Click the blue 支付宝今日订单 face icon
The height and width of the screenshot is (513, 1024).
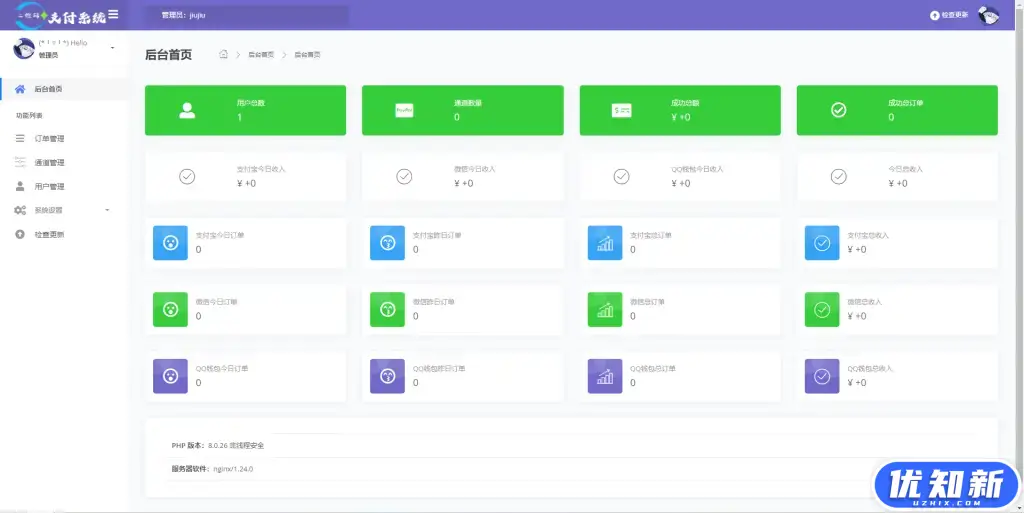pos(170,243)
